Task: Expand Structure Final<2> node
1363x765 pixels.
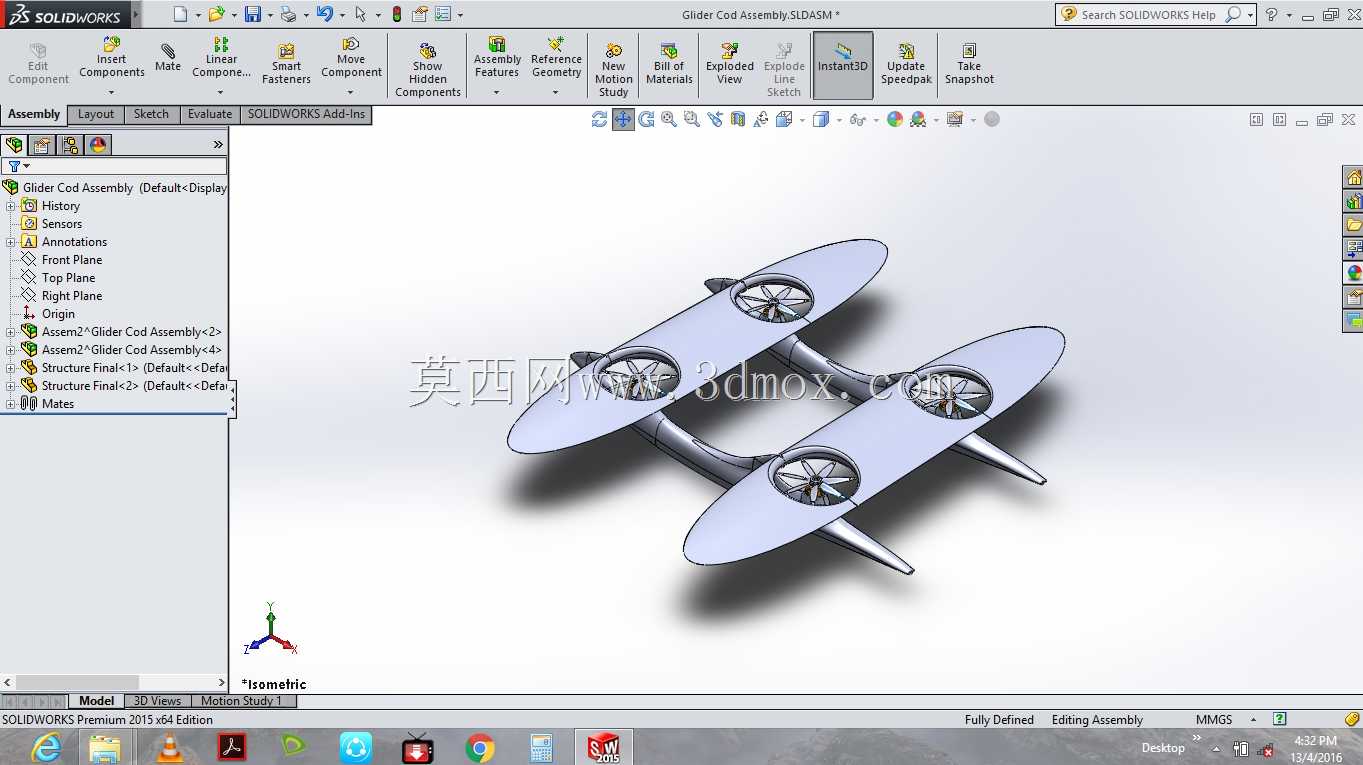Action: [11, 386]
